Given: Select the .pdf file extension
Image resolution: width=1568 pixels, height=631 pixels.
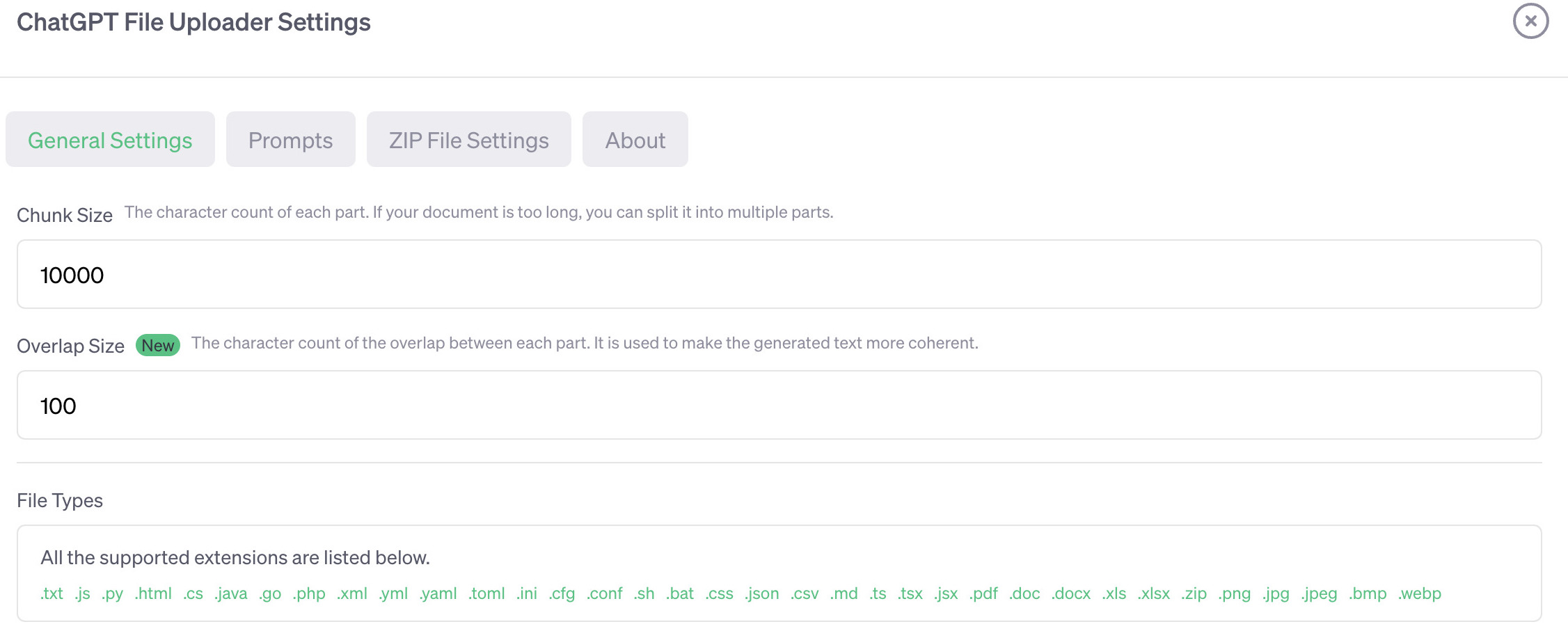Looking at the screenshot, I should (984, 594).
